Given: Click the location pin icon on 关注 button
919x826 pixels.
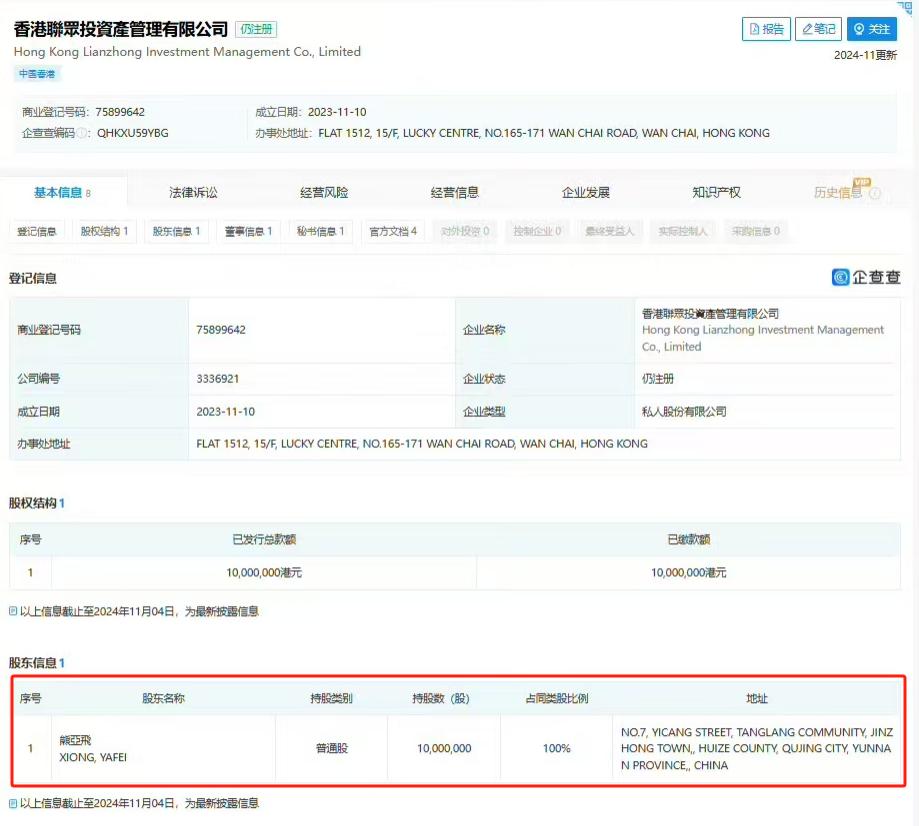Looking at the screenshot, I should click(858, 28).
